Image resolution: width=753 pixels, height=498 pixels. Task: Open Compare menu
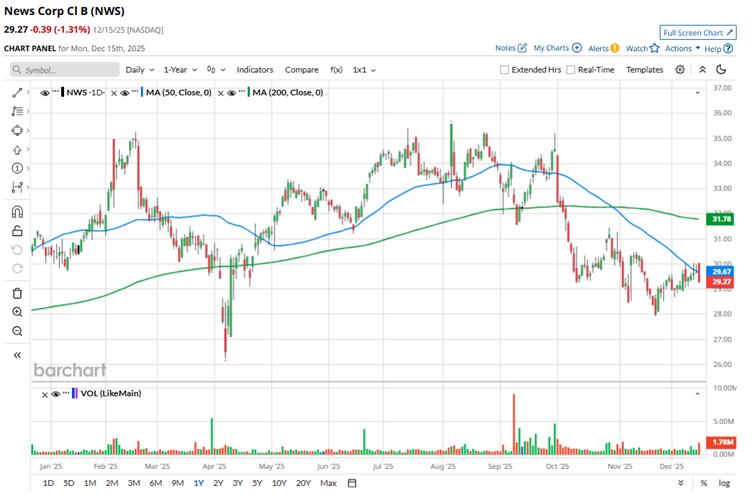pyautogui.click(x=302, y=70)
